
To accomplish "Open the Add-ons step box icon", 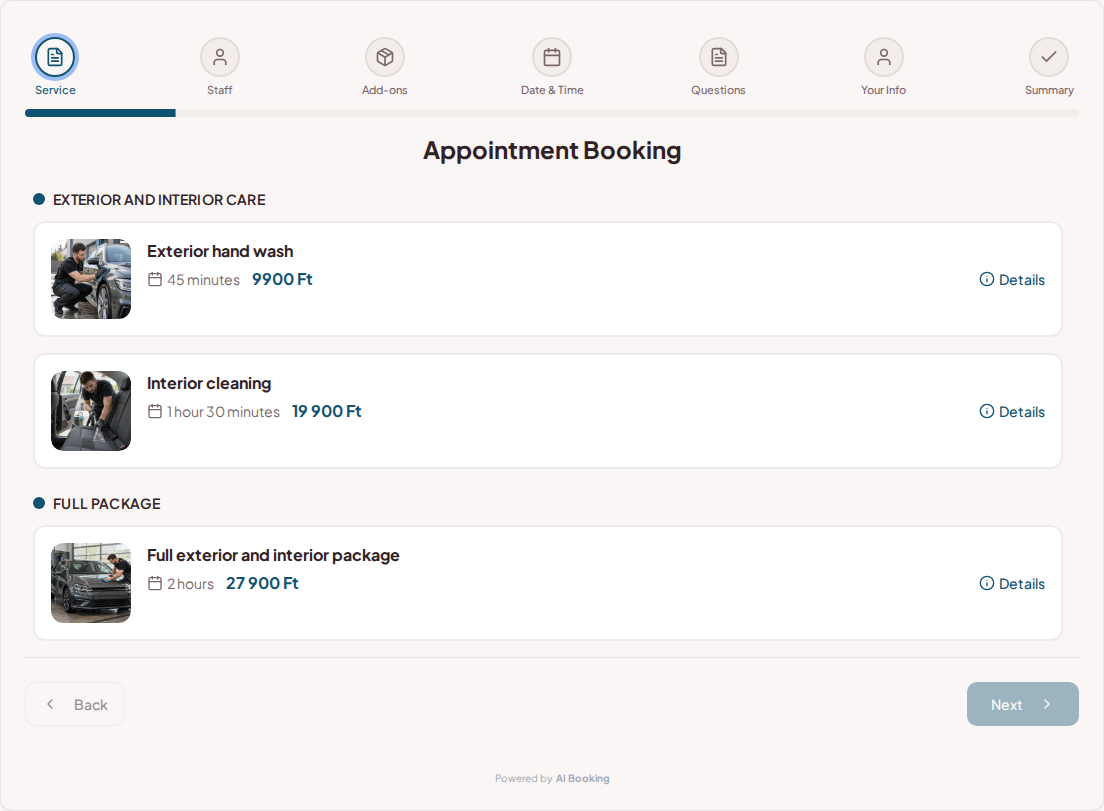I will point(384,57).
